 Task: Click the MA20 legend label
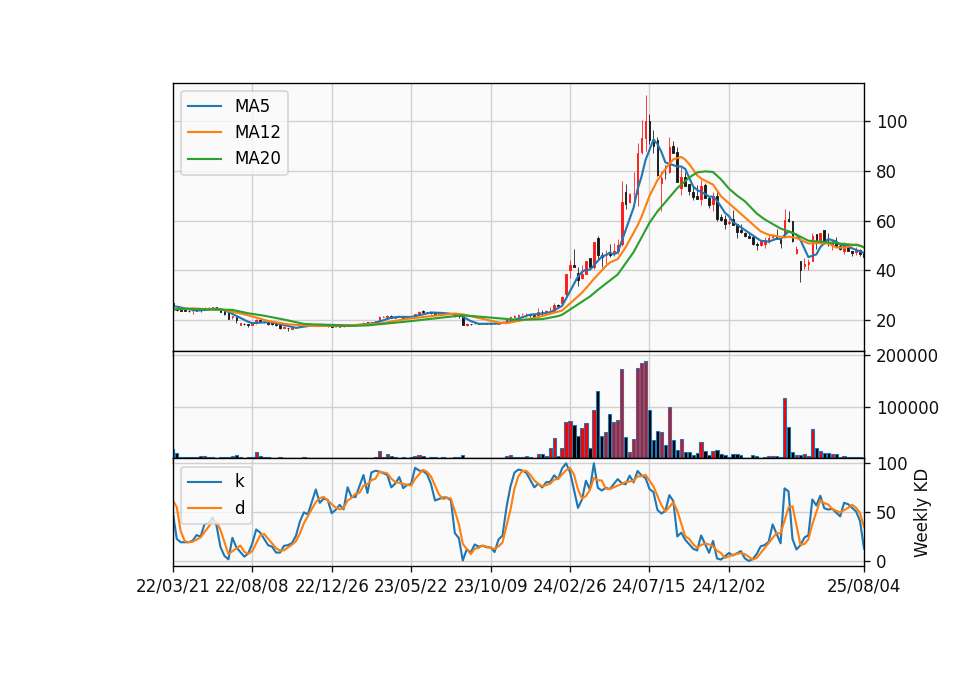257,158
